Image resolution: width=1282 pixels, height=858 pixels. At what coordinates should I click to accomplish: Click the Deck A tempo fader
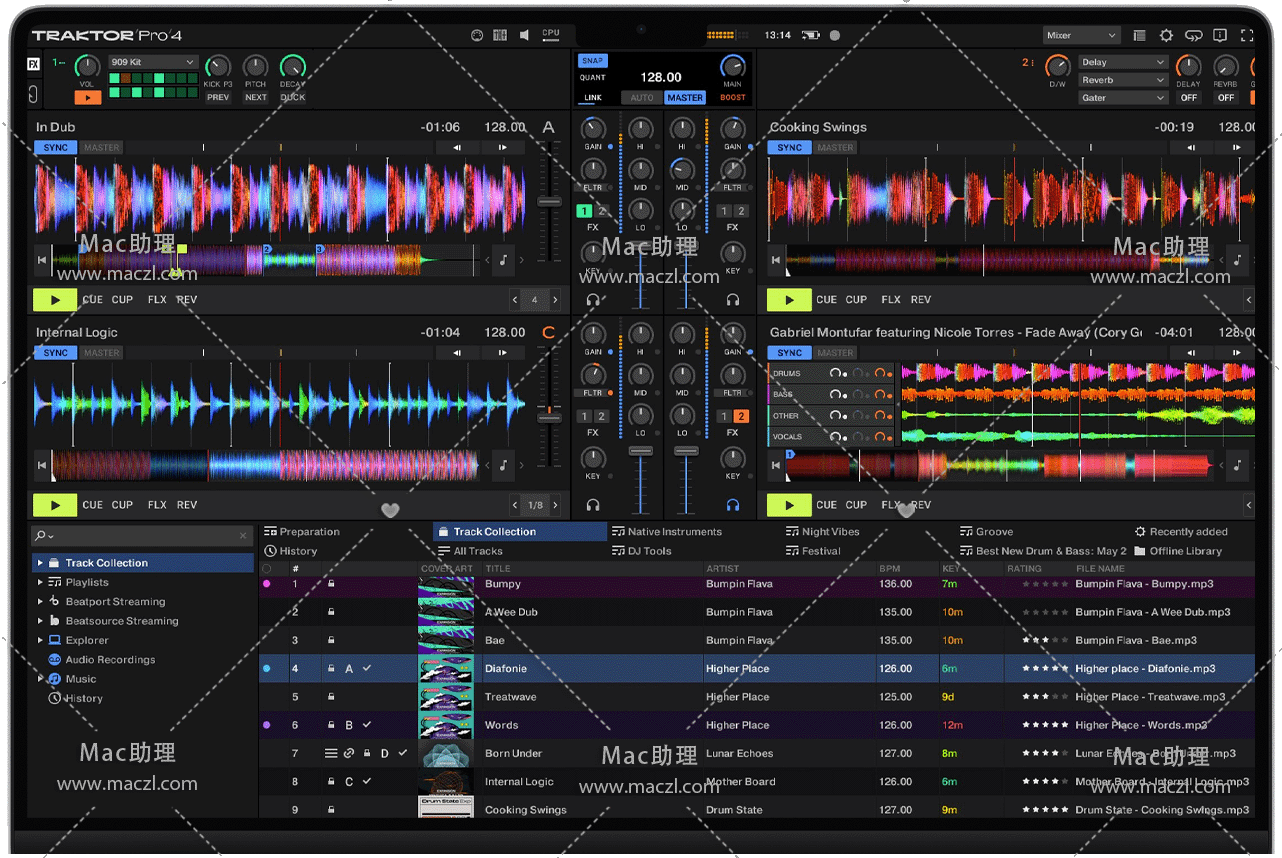tap(549, 202)
